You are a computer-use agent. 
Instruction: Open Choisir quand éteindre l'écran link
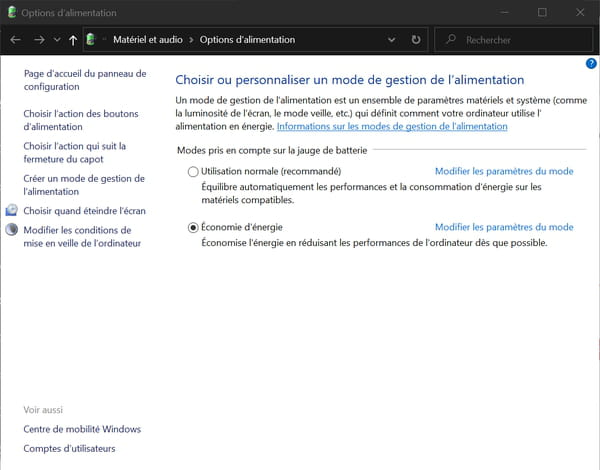click(x=84, y=211)
